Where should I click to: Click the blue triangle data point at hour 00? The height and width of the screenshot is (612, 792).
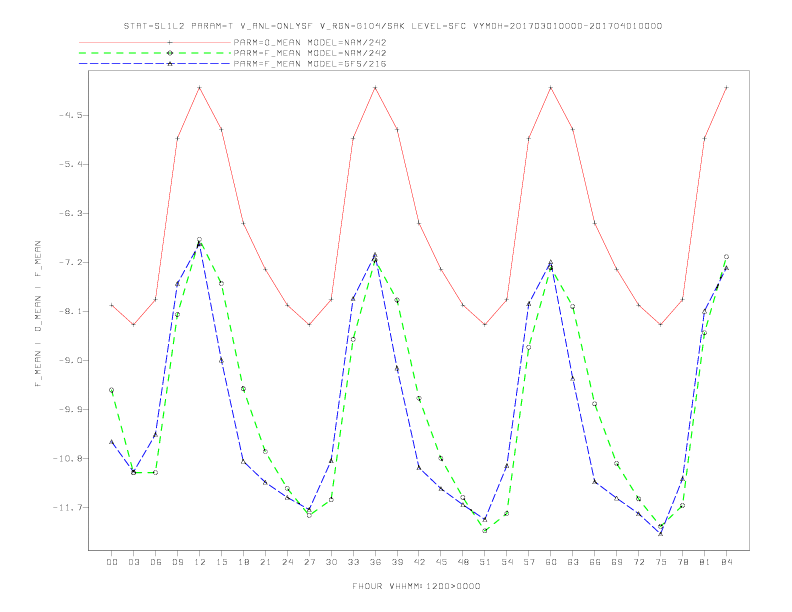point(112,442)
